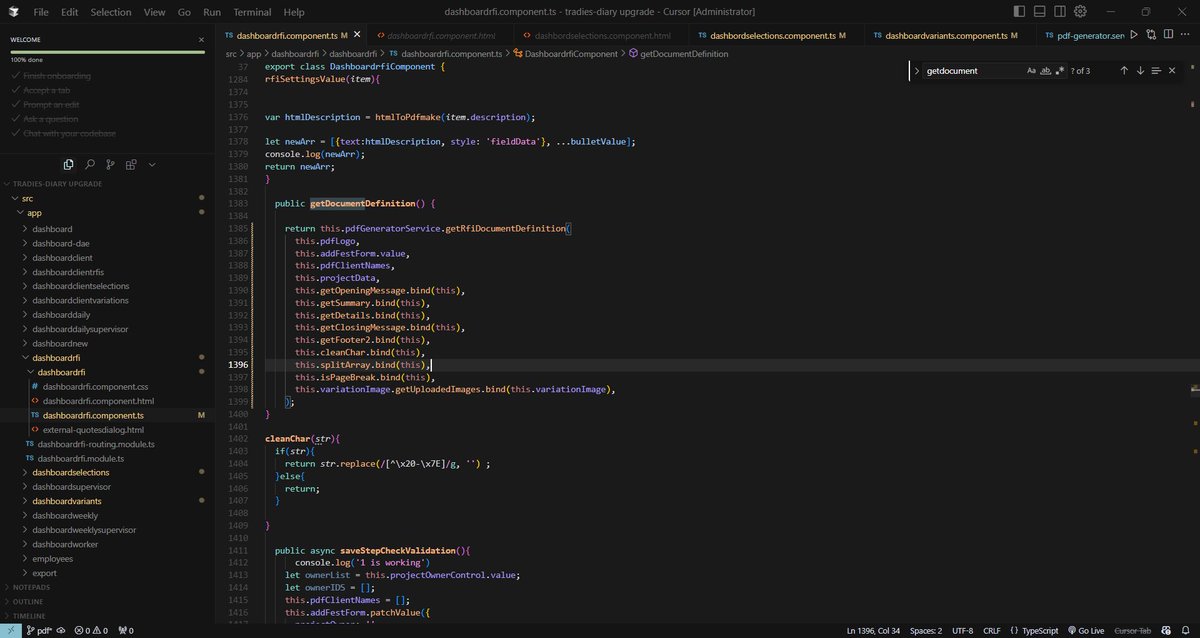Expand the NOTEPADS section
The height and width of the screenshot is (638, 1200).
click(30, 588)
